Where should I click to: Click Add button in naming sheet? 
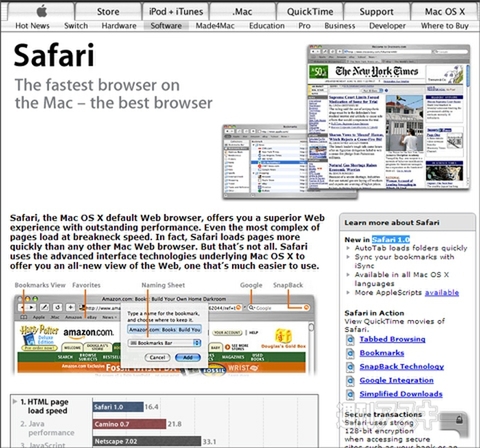[188, 357]
